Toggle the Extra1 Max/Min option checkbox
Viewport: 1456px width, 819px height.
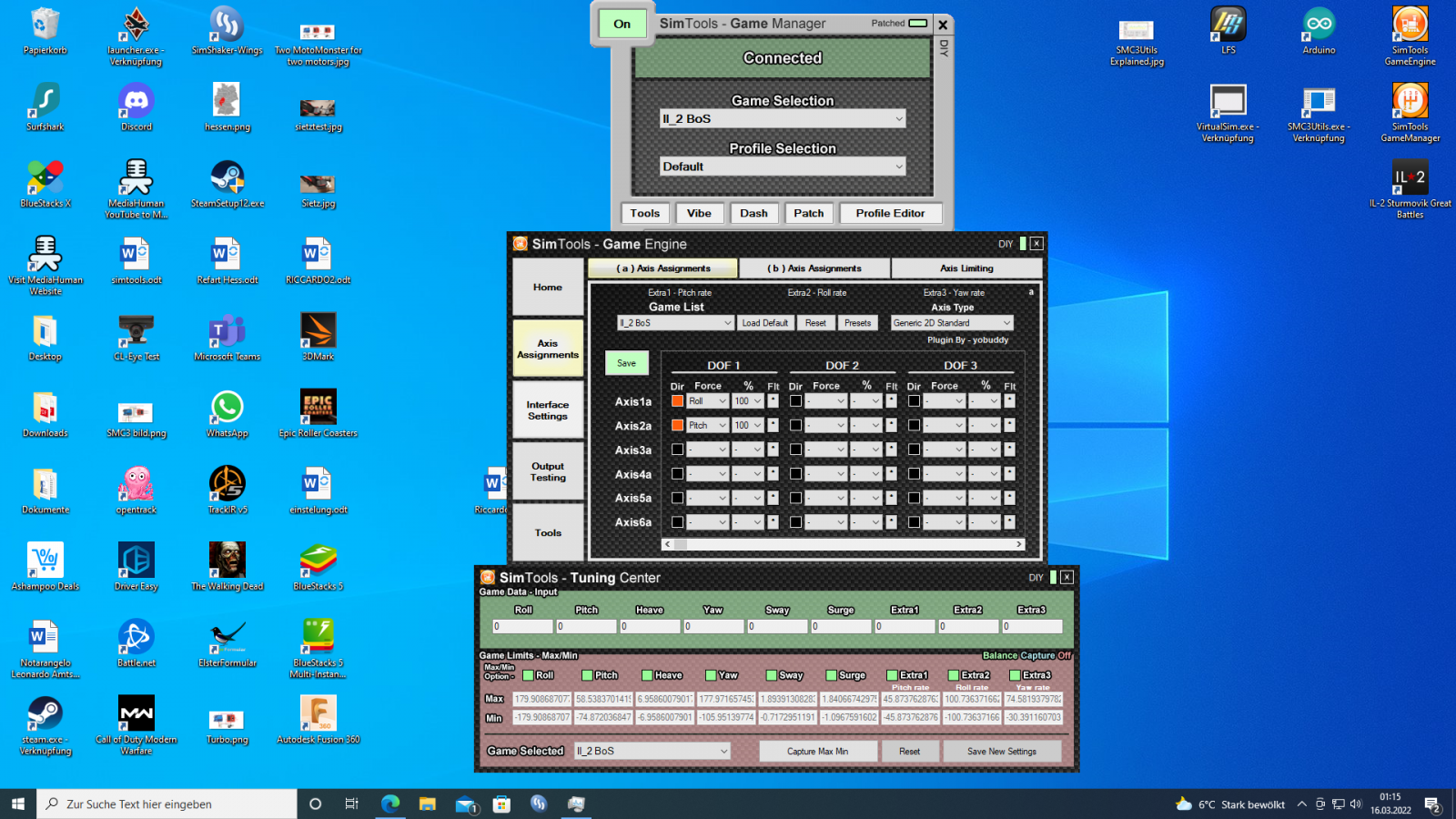893,675
